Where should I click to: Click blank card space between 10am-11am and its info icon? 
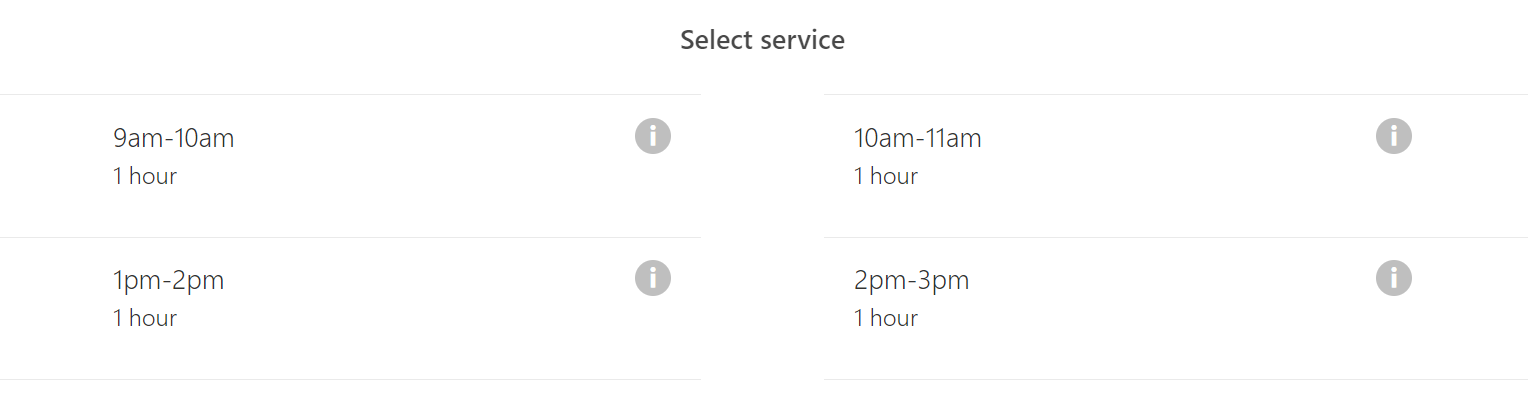(x=1178, y=138)
